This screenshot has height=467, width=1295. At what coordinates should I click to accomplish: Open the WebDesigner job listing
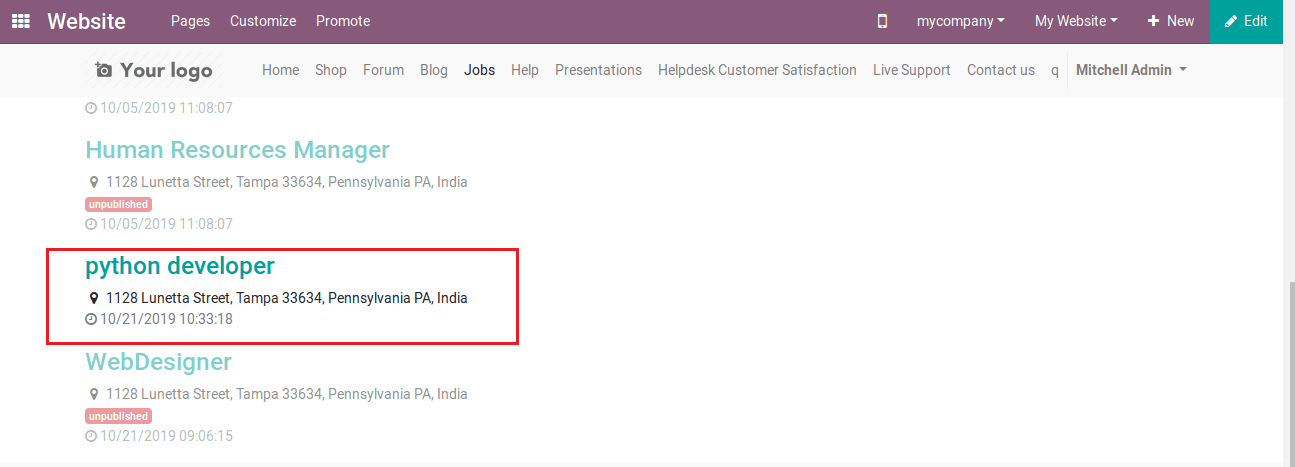(x=158, y=362)
